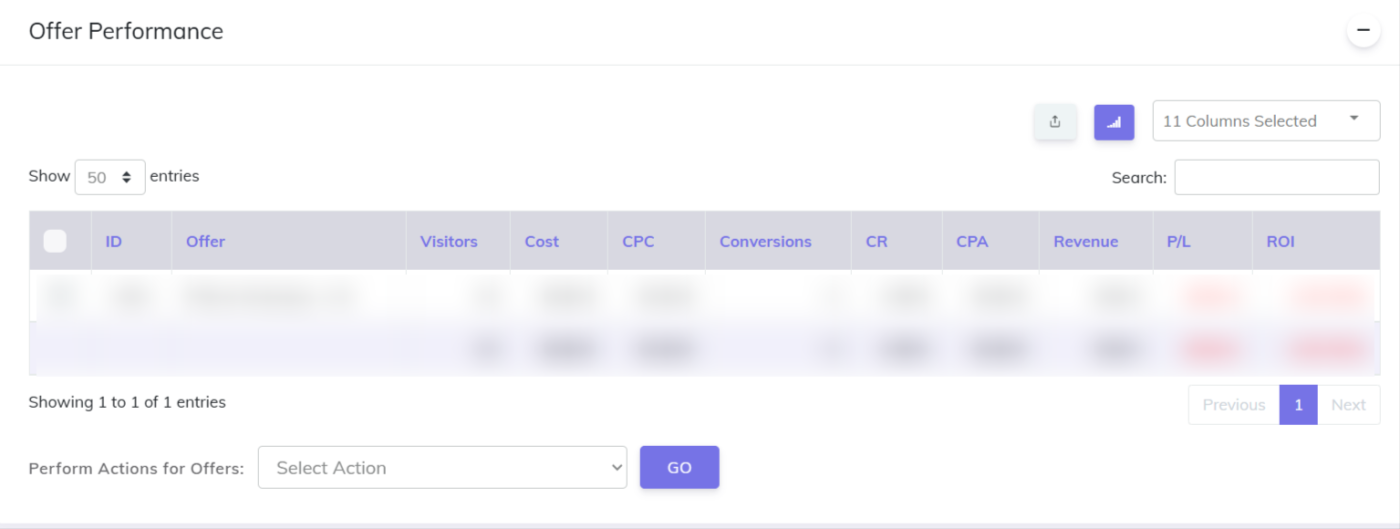Image resolution: width=1400 pixels, height=529 pixels.
Task: Sort table by Cost column header
Action: click(x=542, y=241)
